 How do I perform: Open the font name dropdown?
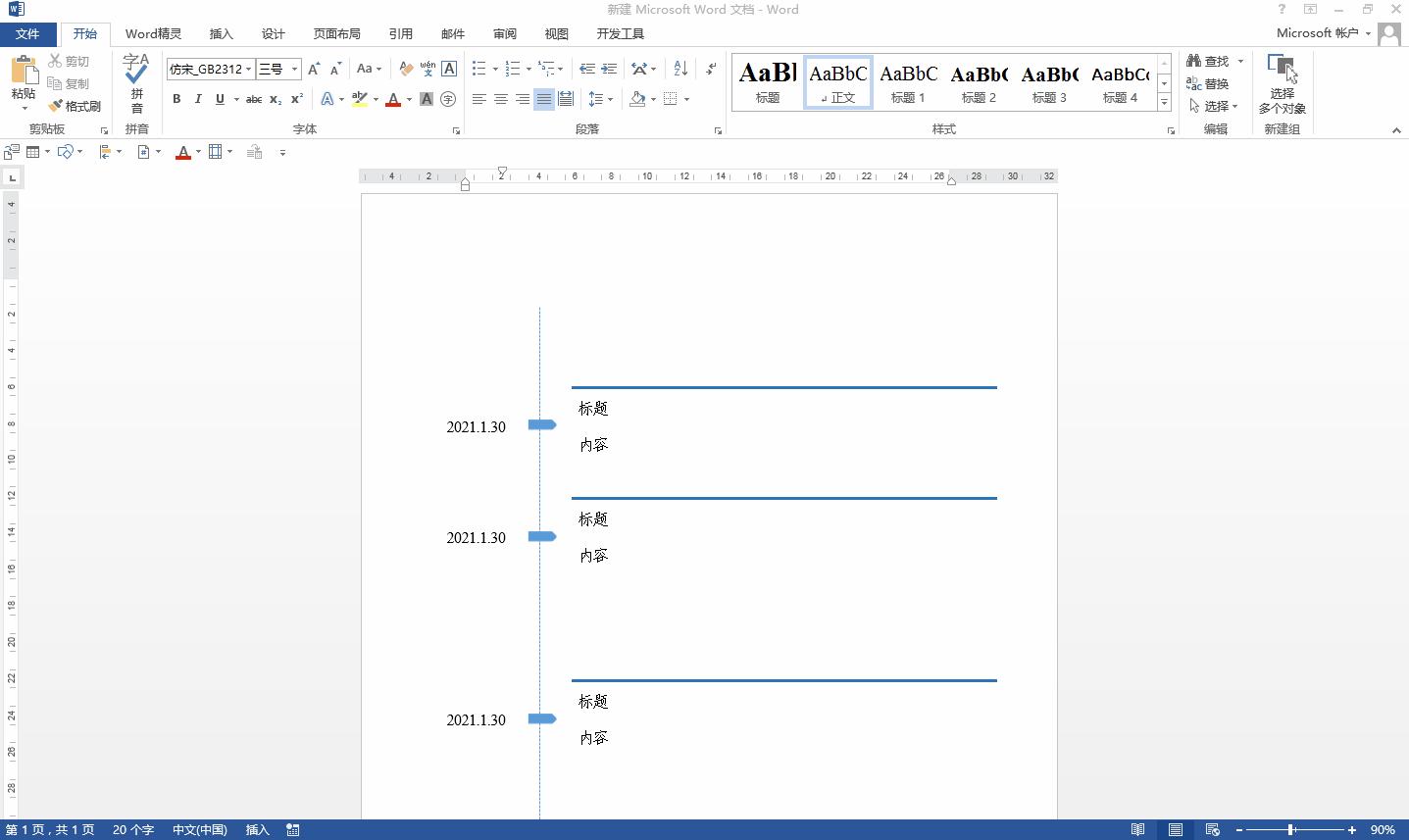point(249,69)
